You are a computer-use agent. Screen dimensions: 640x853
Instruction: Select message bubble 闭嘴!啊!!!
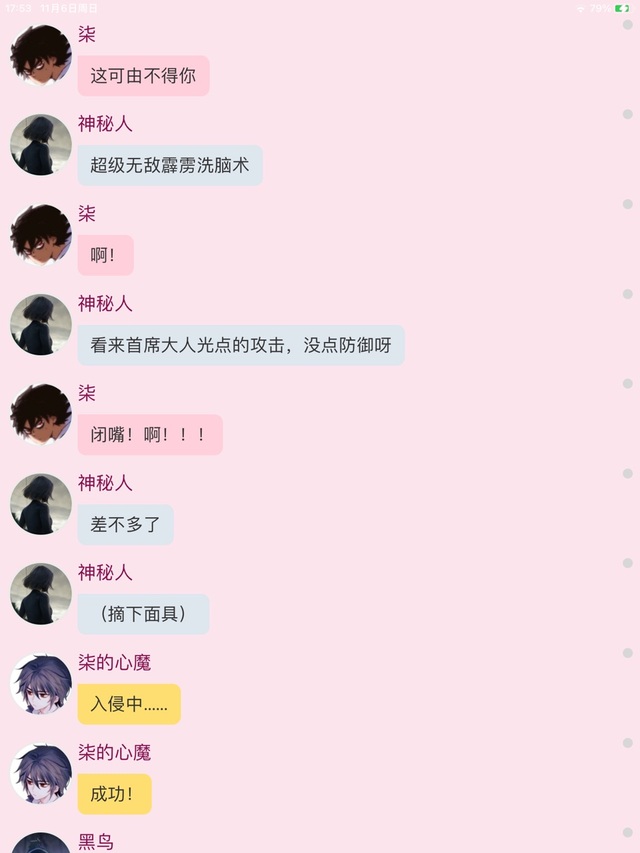[x=150, y=435]
